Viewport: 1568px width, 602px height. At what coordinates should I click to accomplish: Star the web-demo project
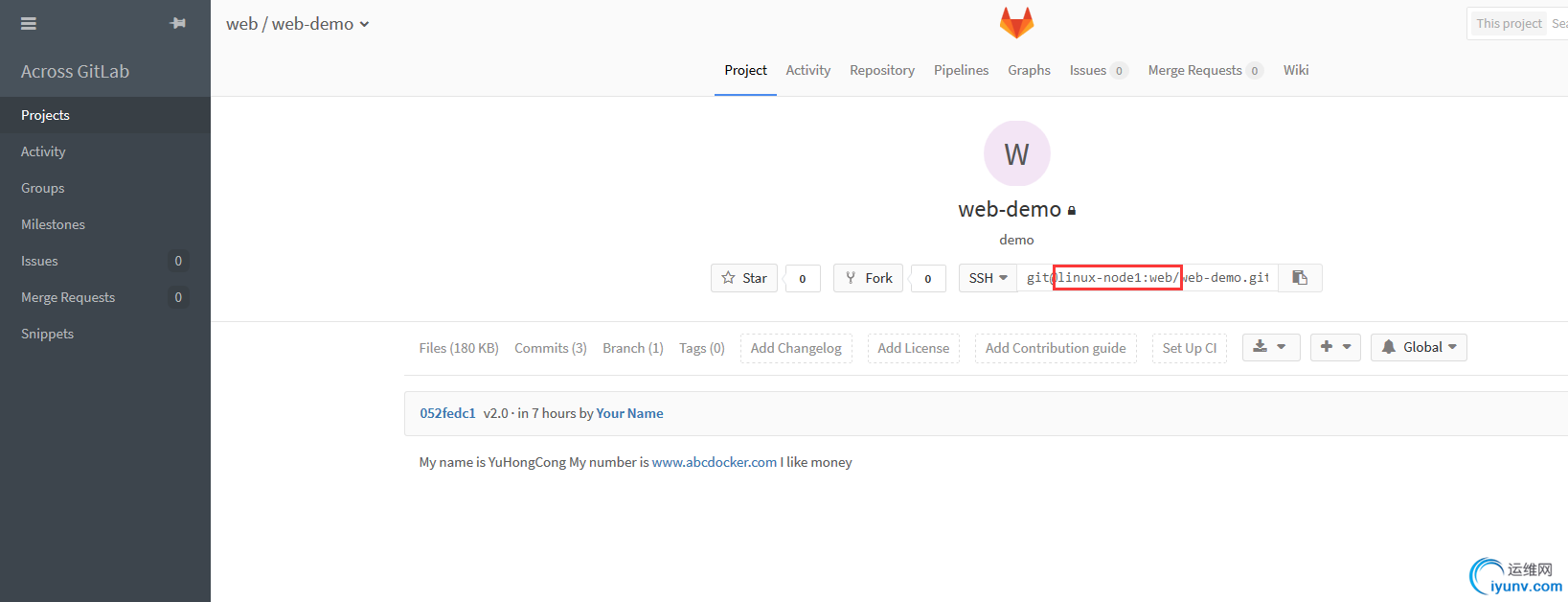(744, 278)
